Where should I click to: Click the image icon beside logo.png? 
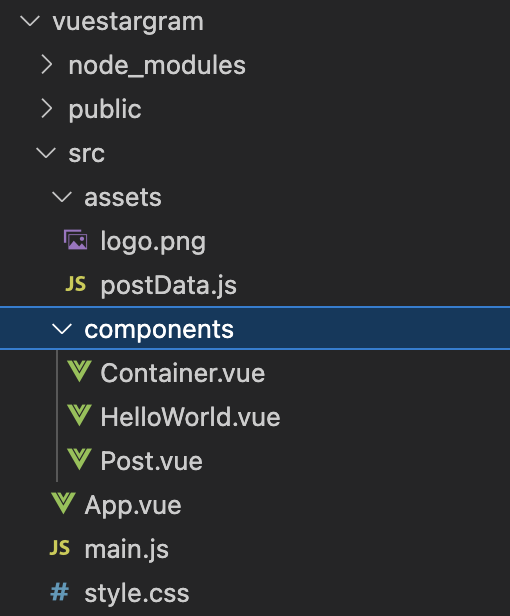[76, 240]
